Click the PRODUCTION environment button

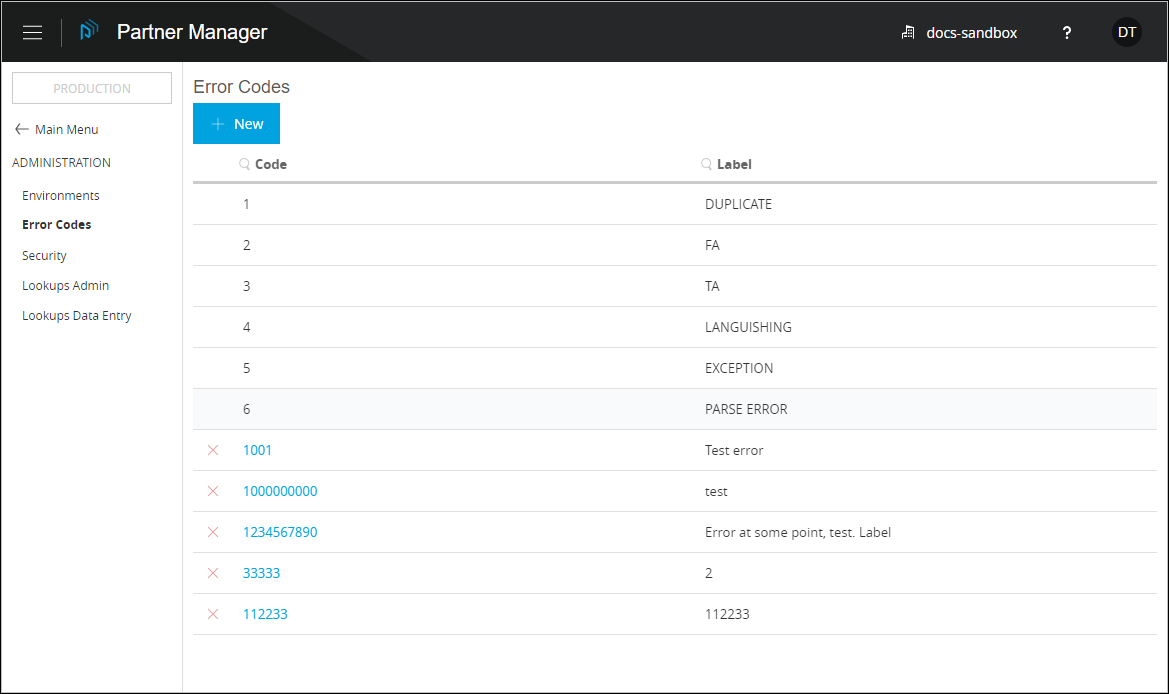coord(92,88)
